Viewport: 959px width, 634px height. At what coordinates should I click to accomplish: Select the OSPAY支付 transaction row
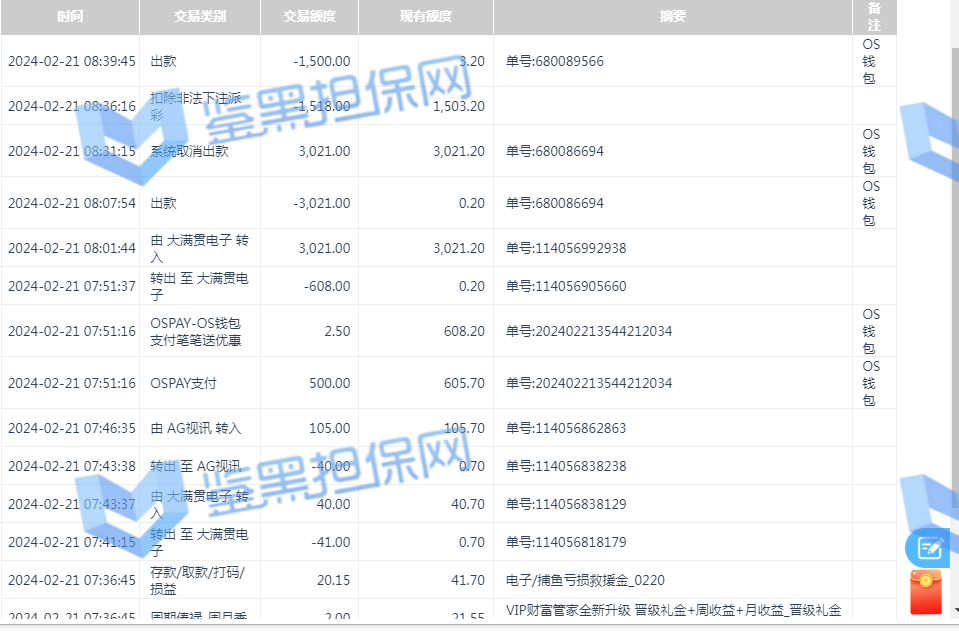pyautogui.click(x=183, y=383)
